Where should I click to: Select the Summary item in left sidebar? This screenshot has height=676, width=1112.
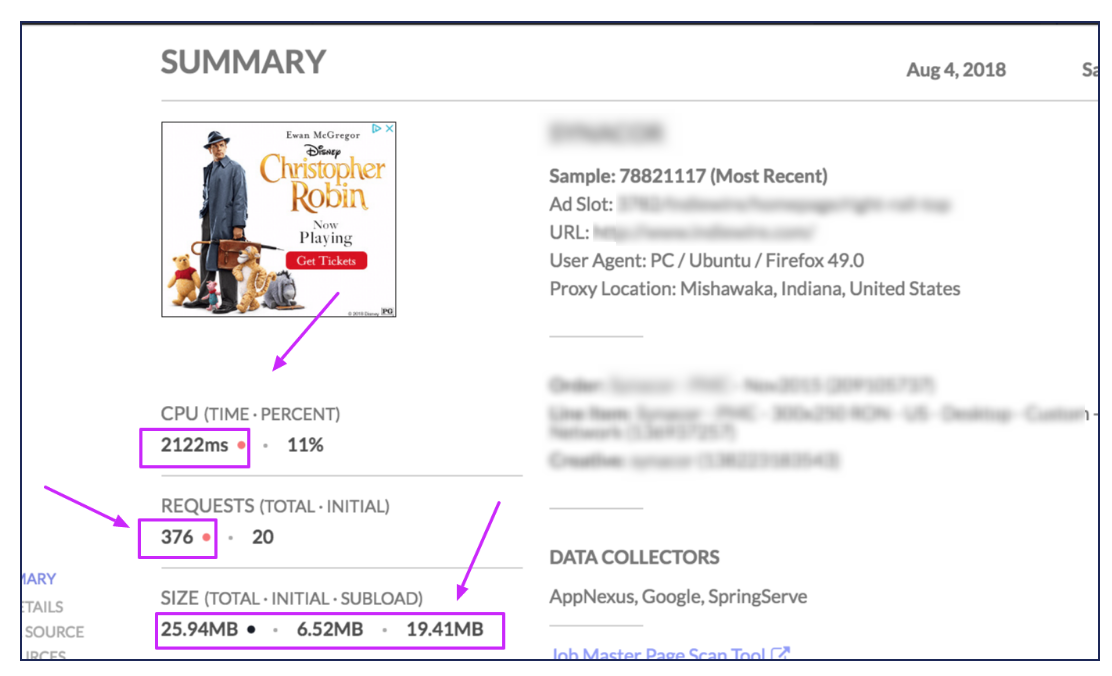(x=38, y=579)
